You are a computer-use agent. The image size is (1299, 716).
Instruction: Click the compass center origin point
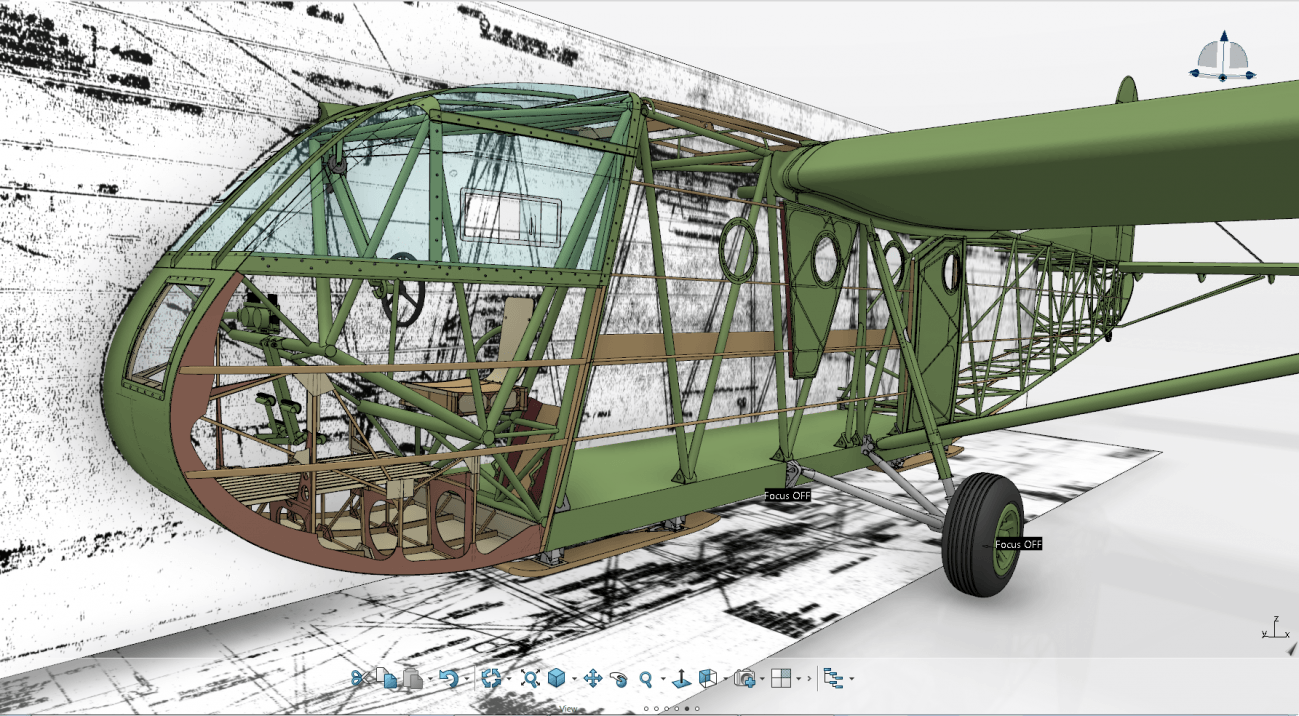1221,77
